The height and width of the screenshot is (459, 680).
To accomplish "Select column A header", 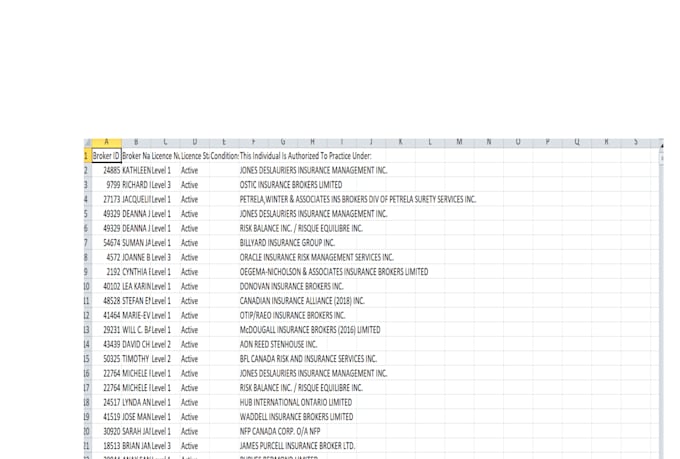I will point(107,142).
